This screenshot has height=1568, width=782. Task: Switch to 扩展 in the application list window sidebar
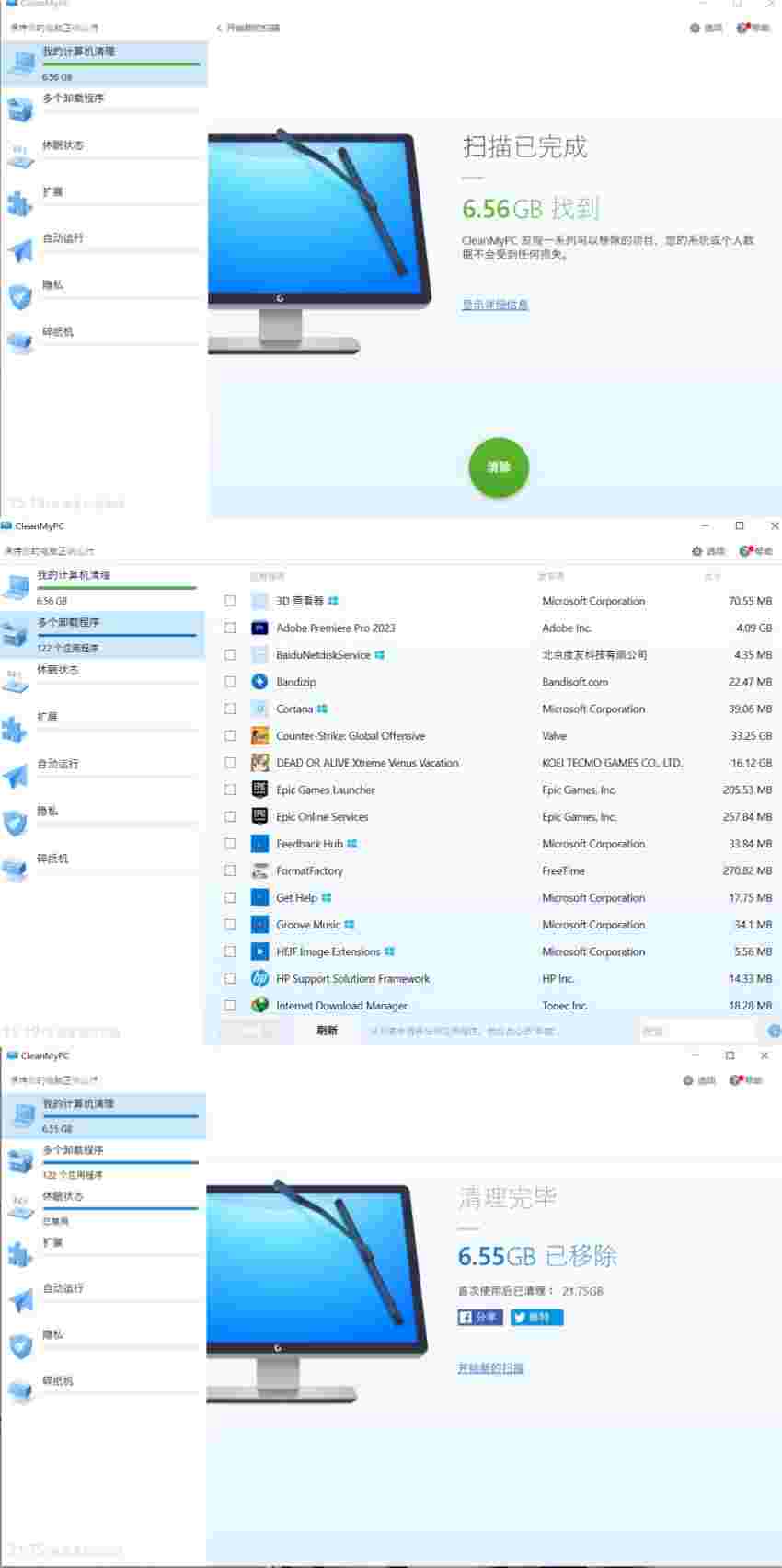click(x=102, y=729)
